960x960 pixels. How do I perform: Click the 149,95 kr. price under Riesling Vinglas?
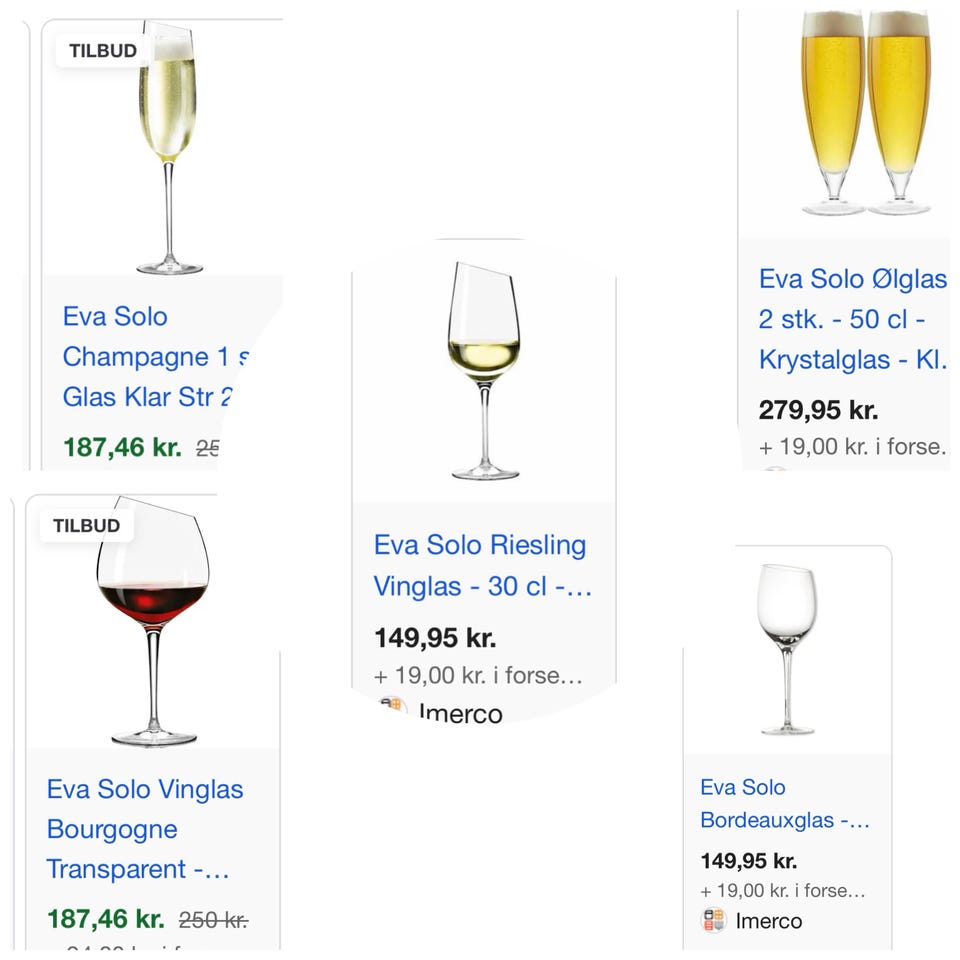[435, 637]
